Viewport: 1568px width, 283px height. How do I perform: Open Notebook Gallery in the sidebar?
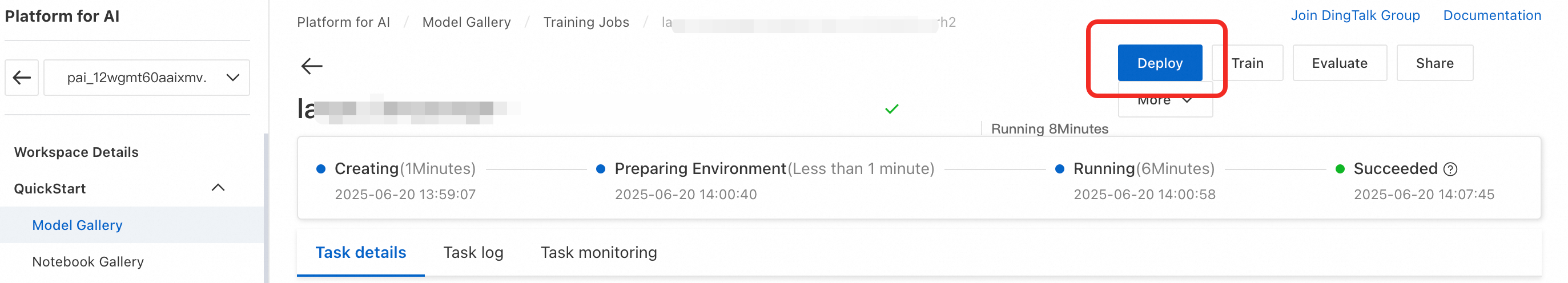88,262
